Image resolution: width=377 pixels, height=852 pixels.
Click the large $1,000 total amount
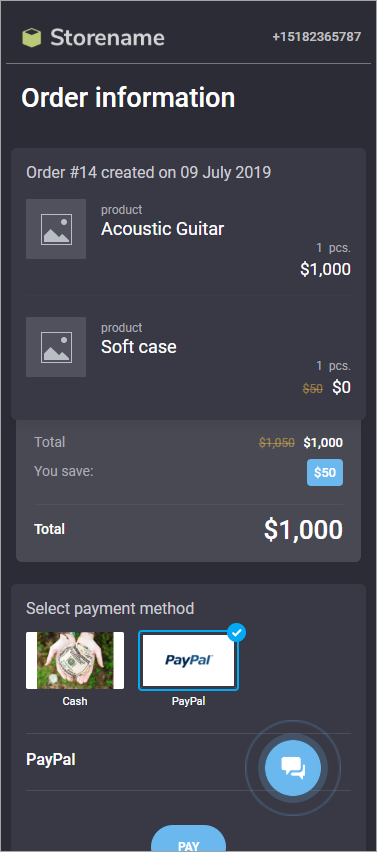[x=303, y=530]
